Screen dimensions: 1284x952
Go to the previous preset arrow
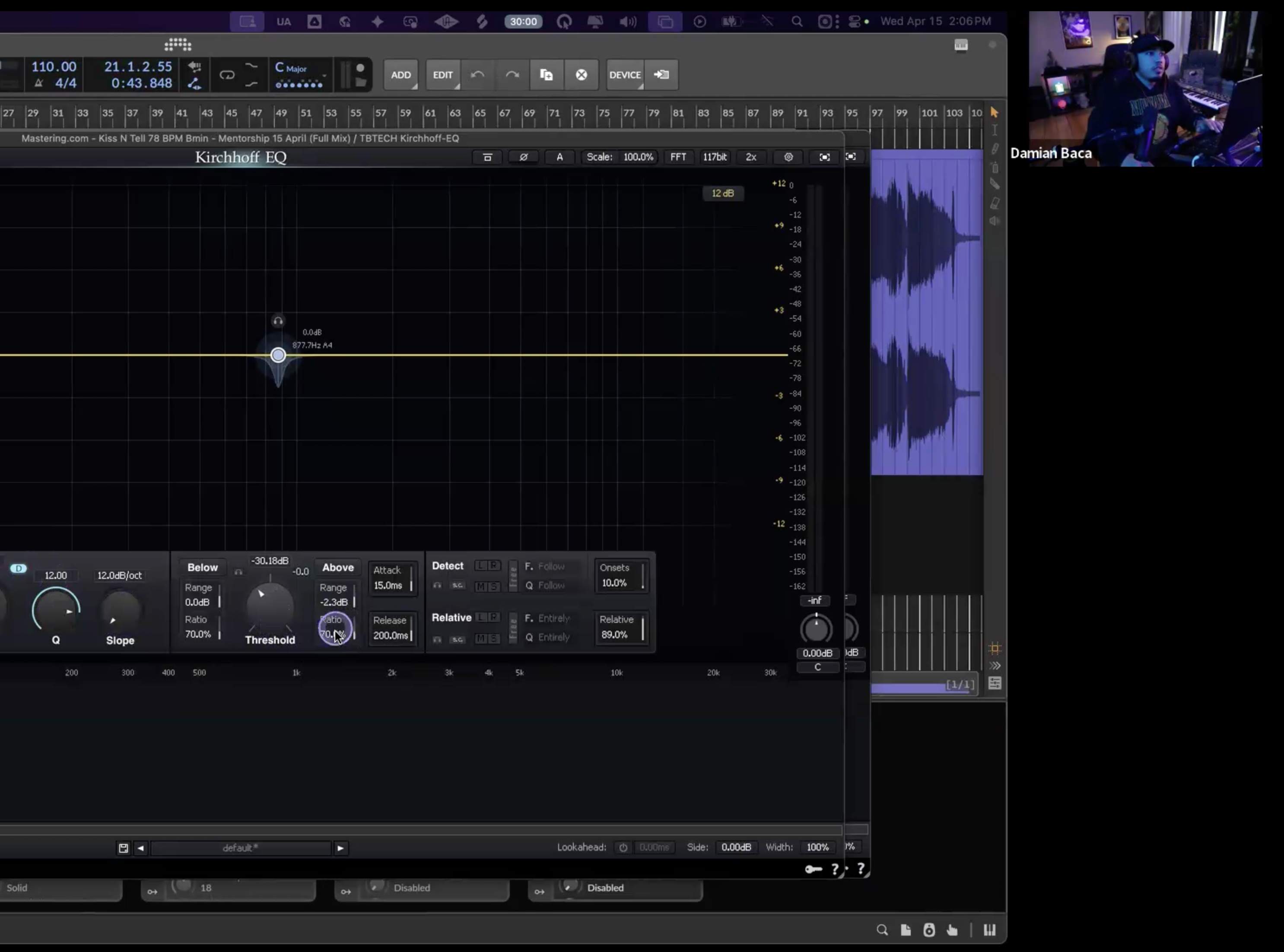[140, 848]
